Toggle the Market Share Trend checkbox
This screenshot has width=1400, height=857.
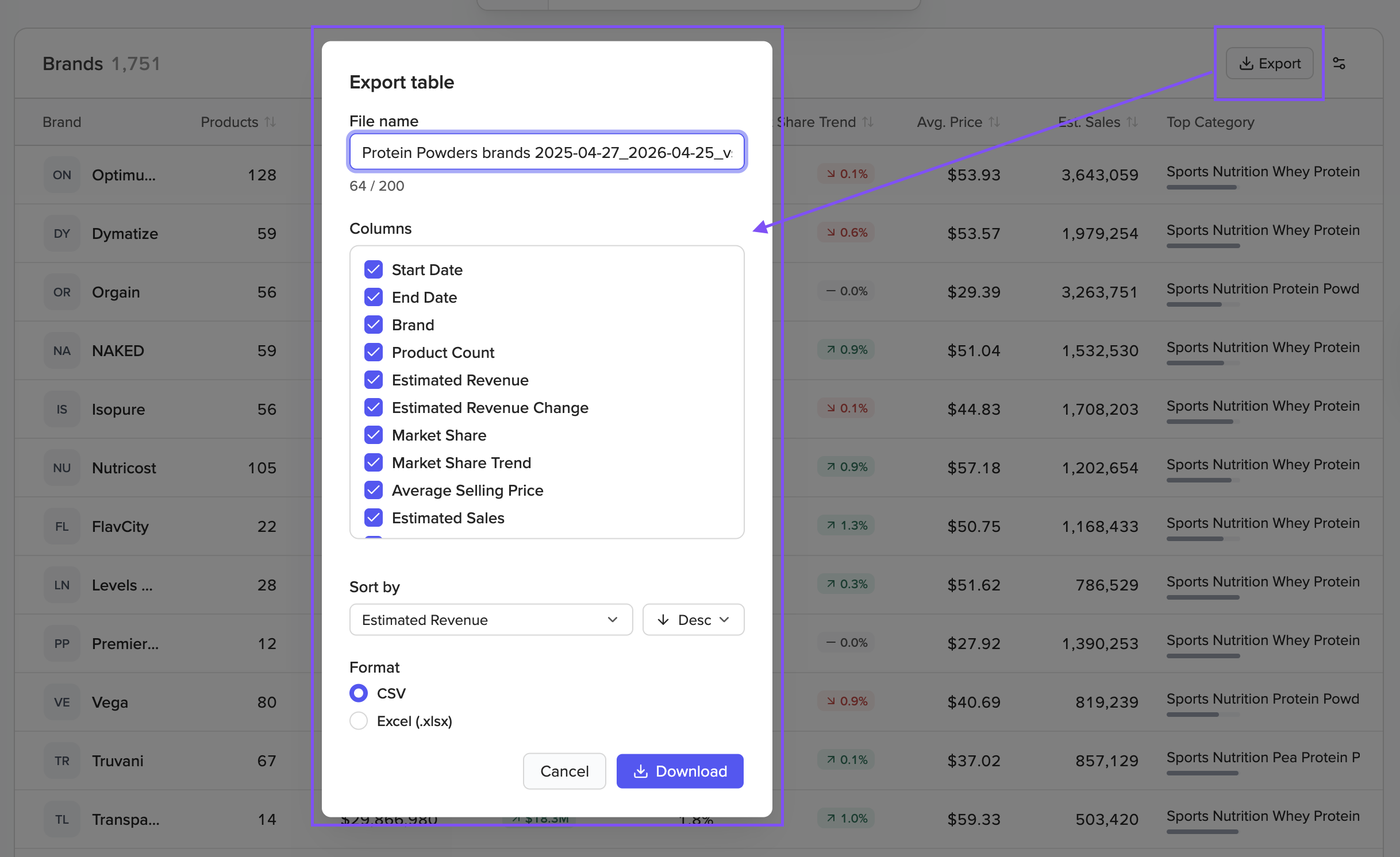coord(374,462)
